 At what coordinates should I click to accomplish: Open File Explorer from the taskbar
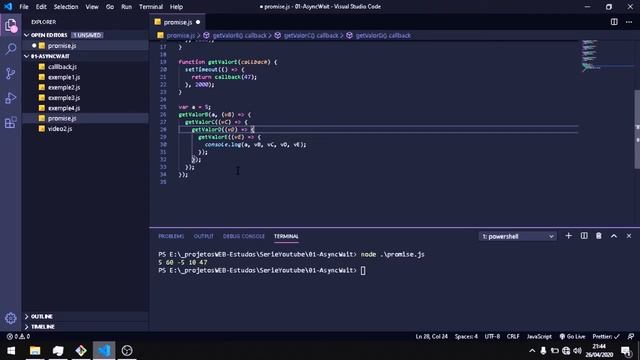click(35, 351)
